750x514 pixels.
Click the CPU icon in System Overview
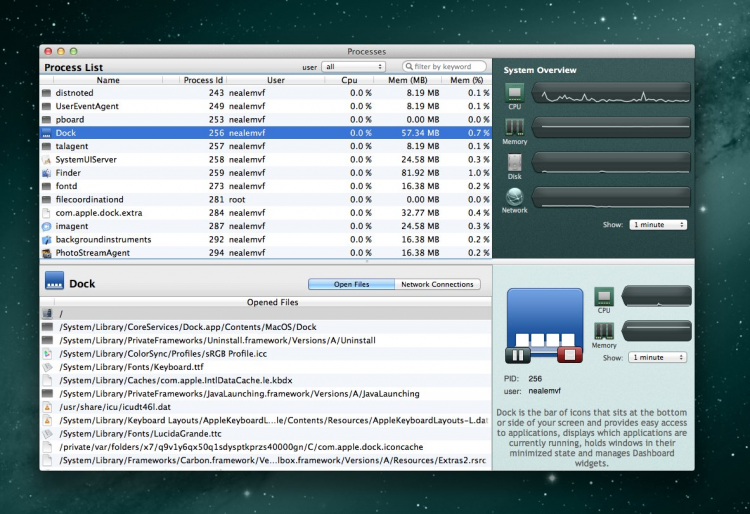pos(514,93)
